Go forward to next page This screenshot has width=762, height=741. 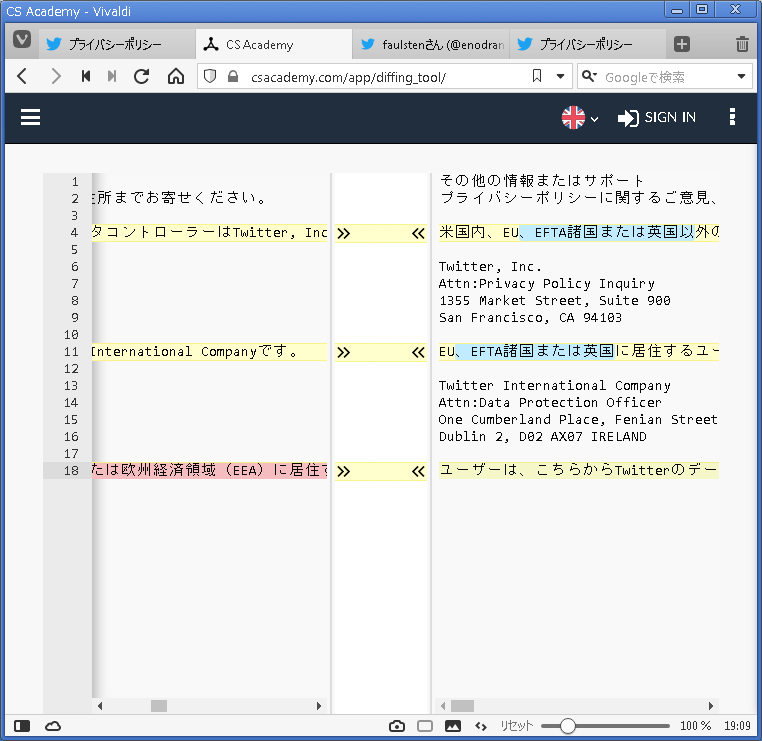[x=56, y=76]
